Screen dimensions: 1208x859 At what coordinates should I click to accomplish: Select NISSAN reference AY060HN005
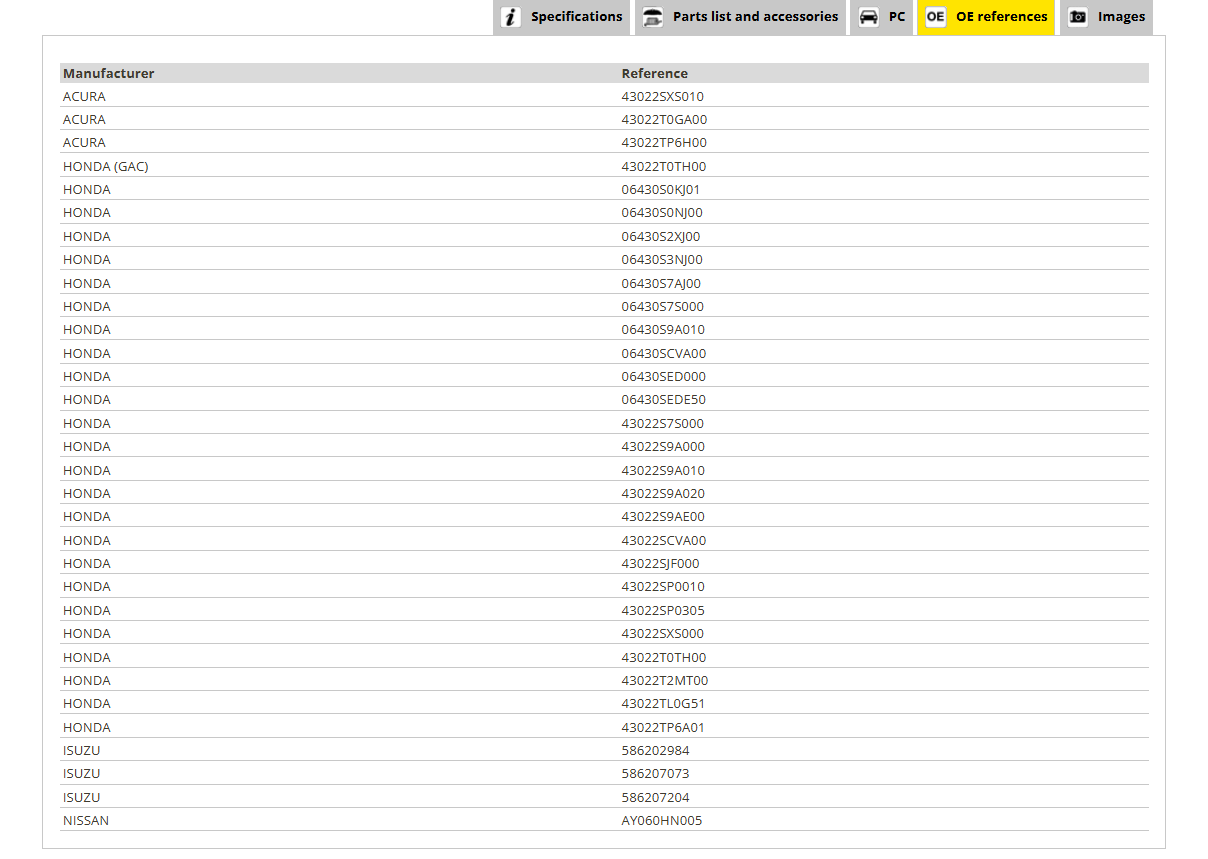[x=662, y=820]
